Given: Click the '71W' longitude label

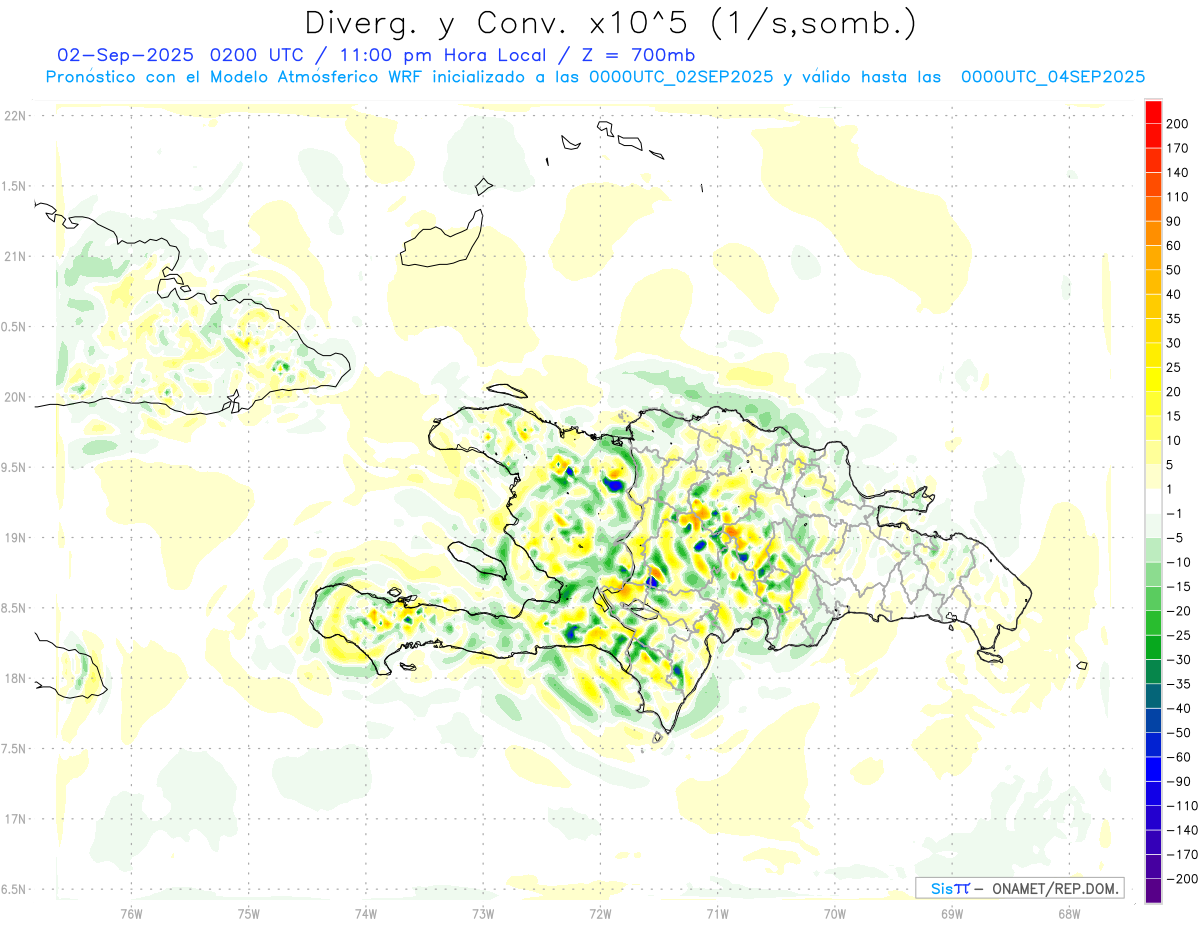Looking at the screenshot, I should click(717, 913).
